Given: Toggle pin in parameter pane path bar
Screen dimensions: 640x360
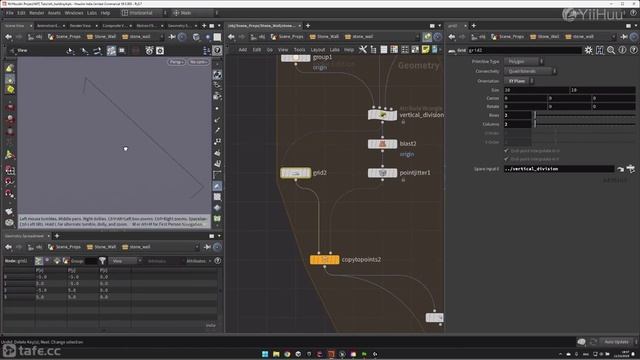Looking at the screenshot, I should pyautogui.click(x=624, y=37).
